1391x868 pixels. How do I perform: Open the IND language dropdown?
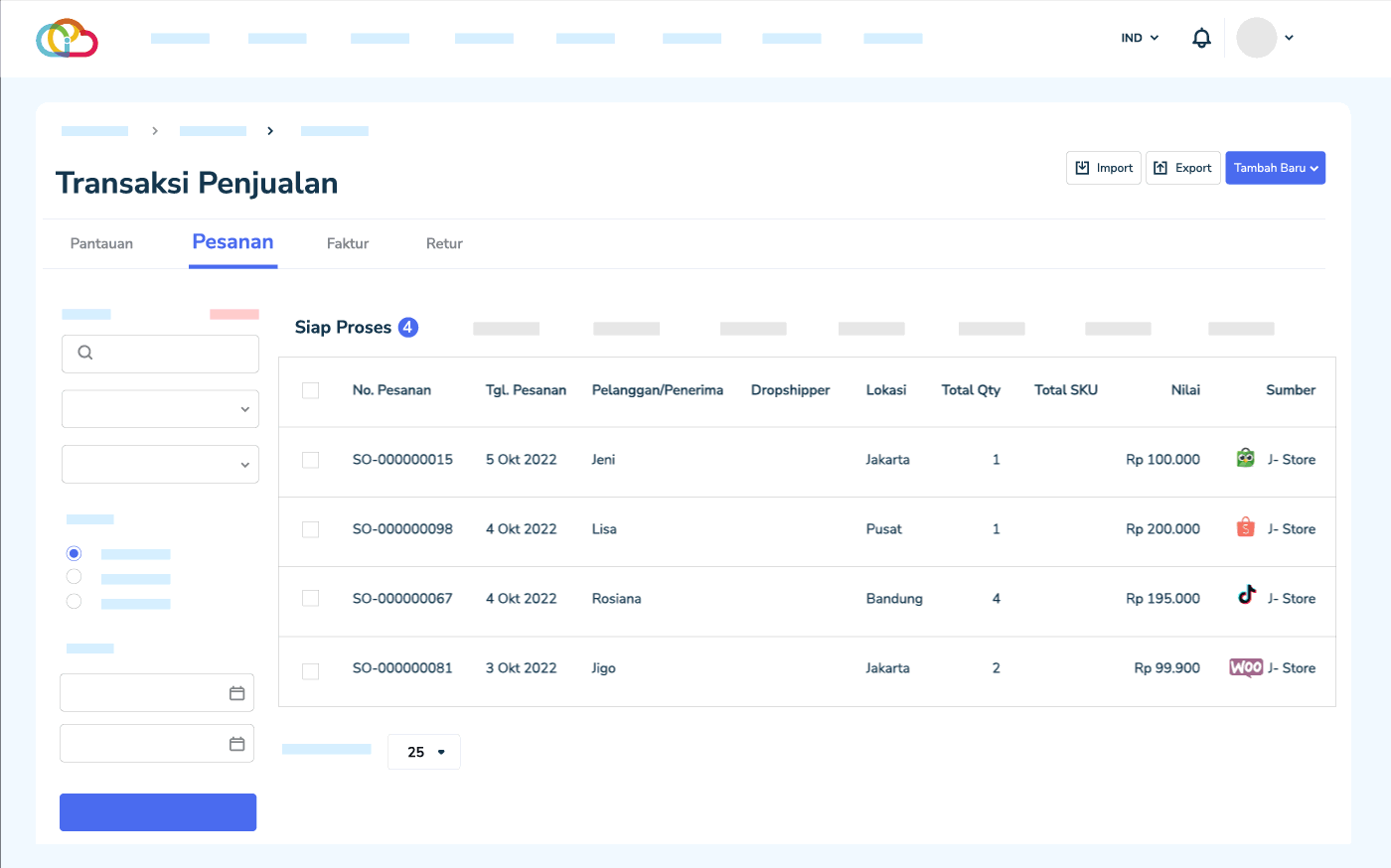point(1140,38)
